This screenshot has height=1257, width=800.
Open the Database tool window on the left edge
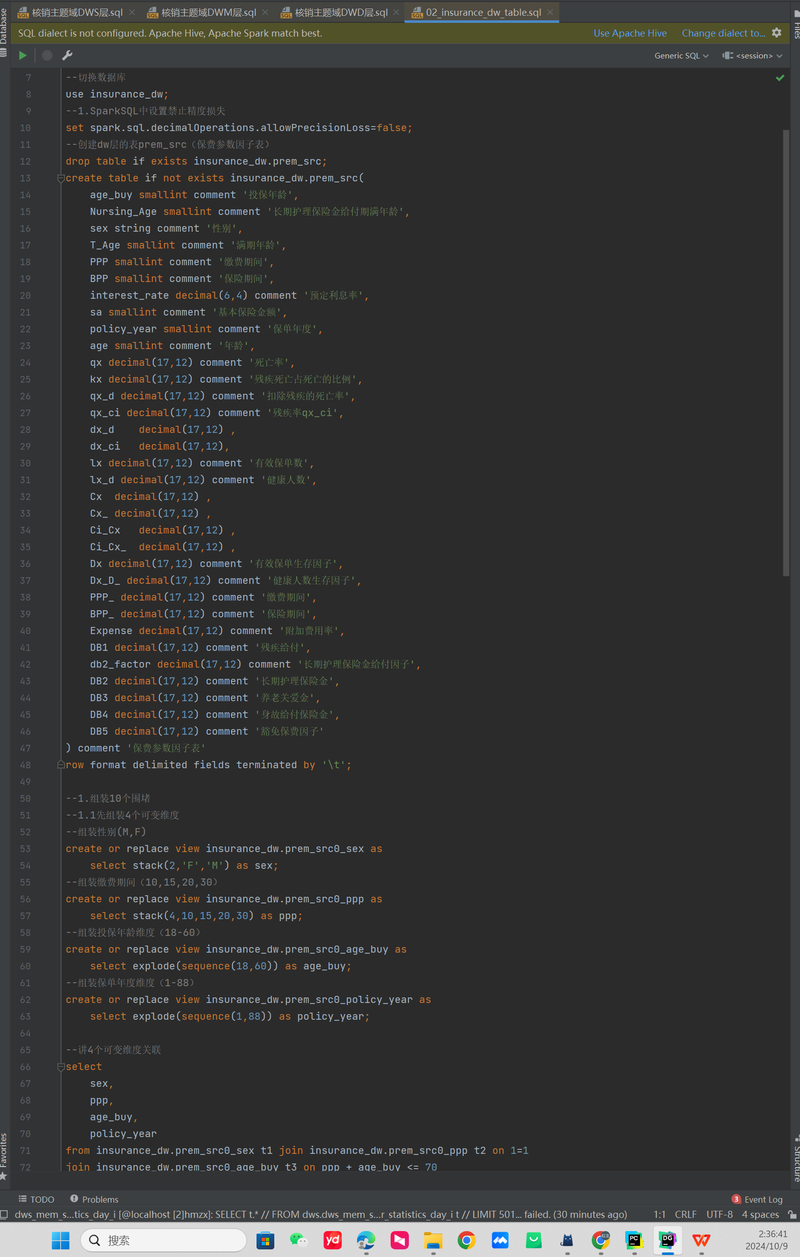pos(4,33)
